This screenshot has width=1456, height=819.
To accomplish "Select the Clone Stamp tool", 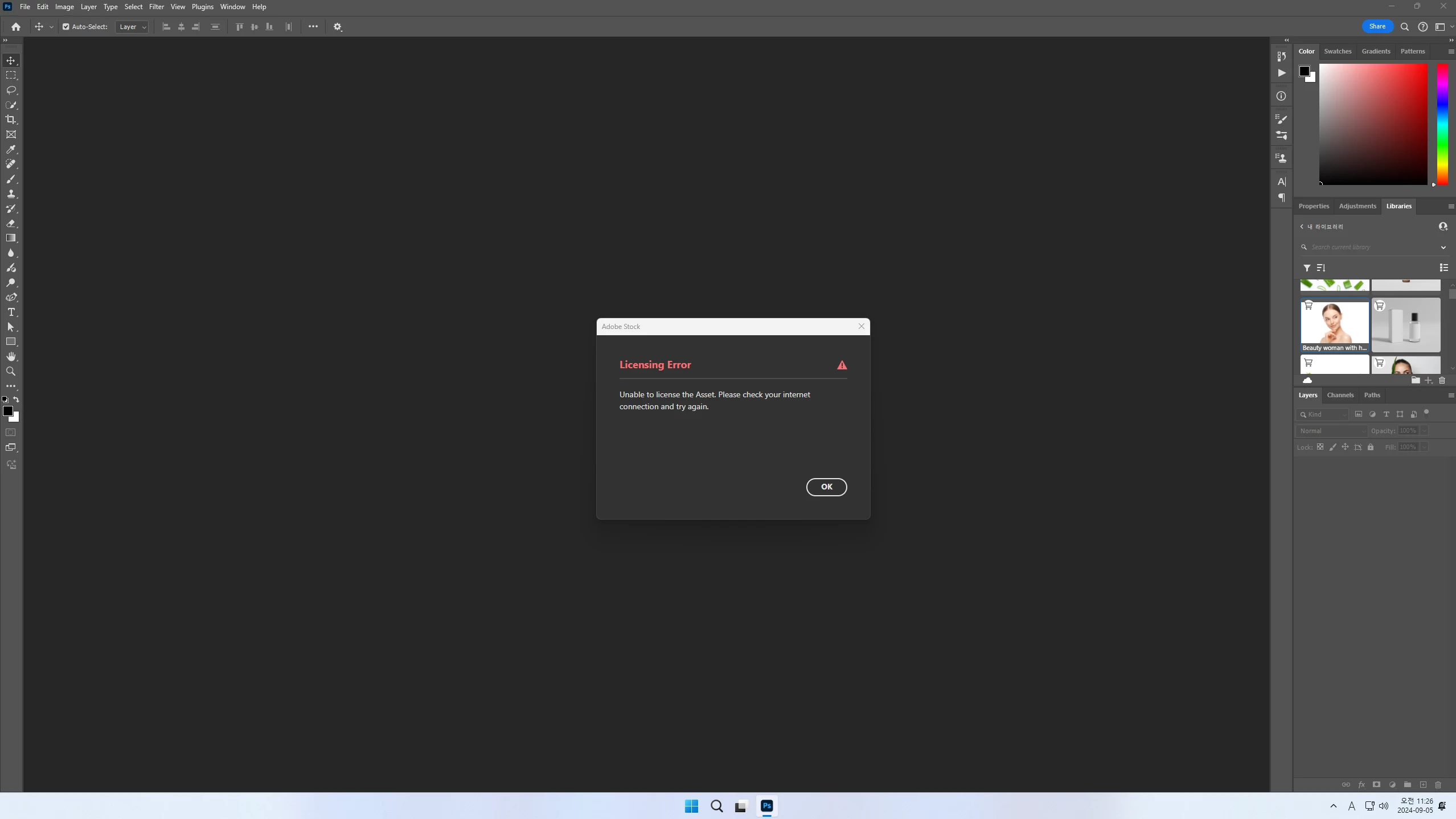I will tap(11, 194).
